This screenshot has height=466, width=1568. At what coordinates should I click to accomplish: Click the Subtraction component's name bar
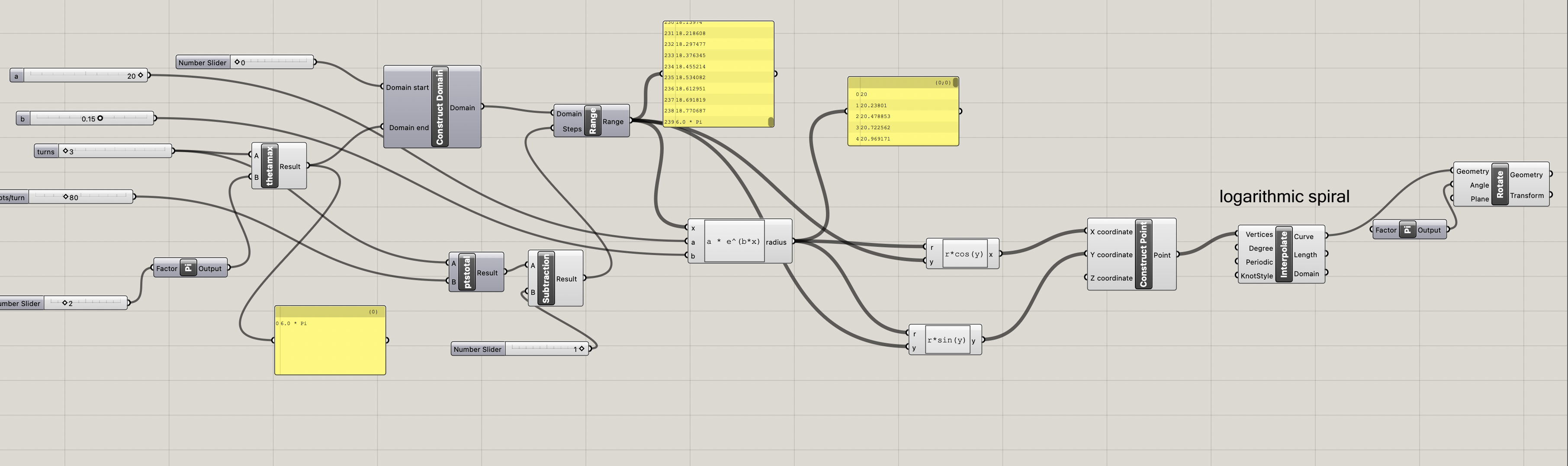coord(546,279)
